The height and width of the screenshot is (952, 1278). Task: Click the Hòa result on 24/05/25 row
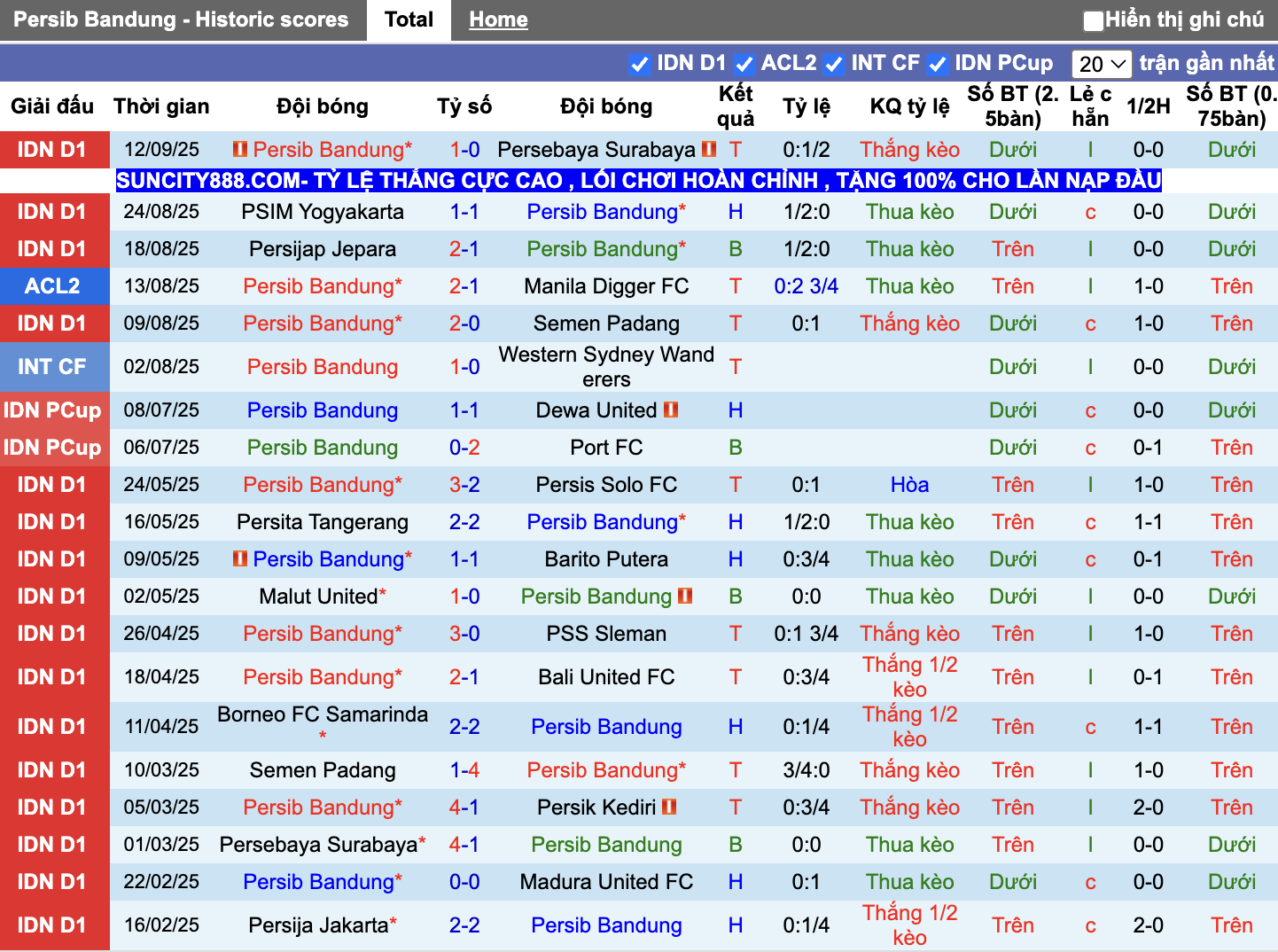[x=910, y=485]
